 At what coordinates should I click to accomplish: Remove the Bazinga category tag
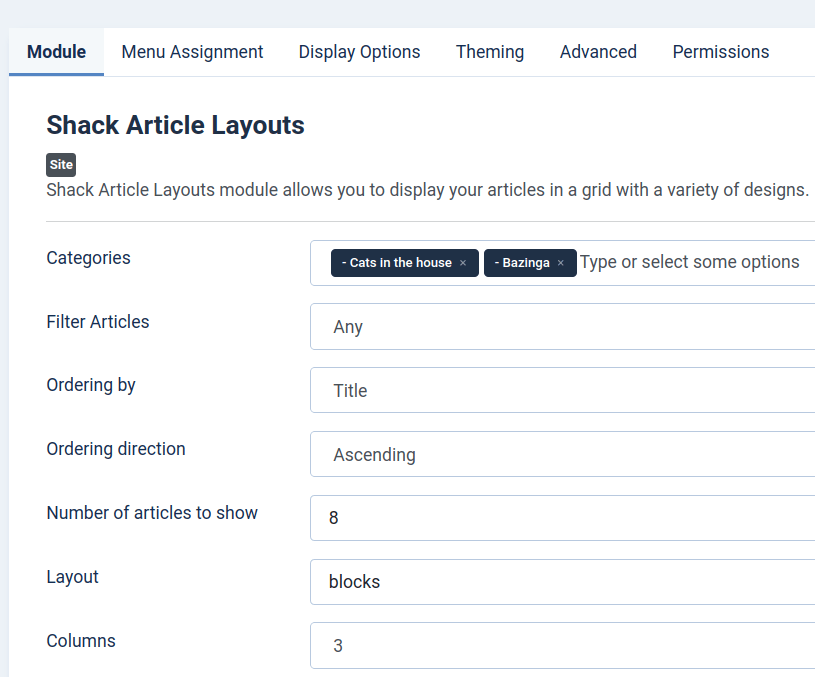pyautogui.click(x=560, y=263)
